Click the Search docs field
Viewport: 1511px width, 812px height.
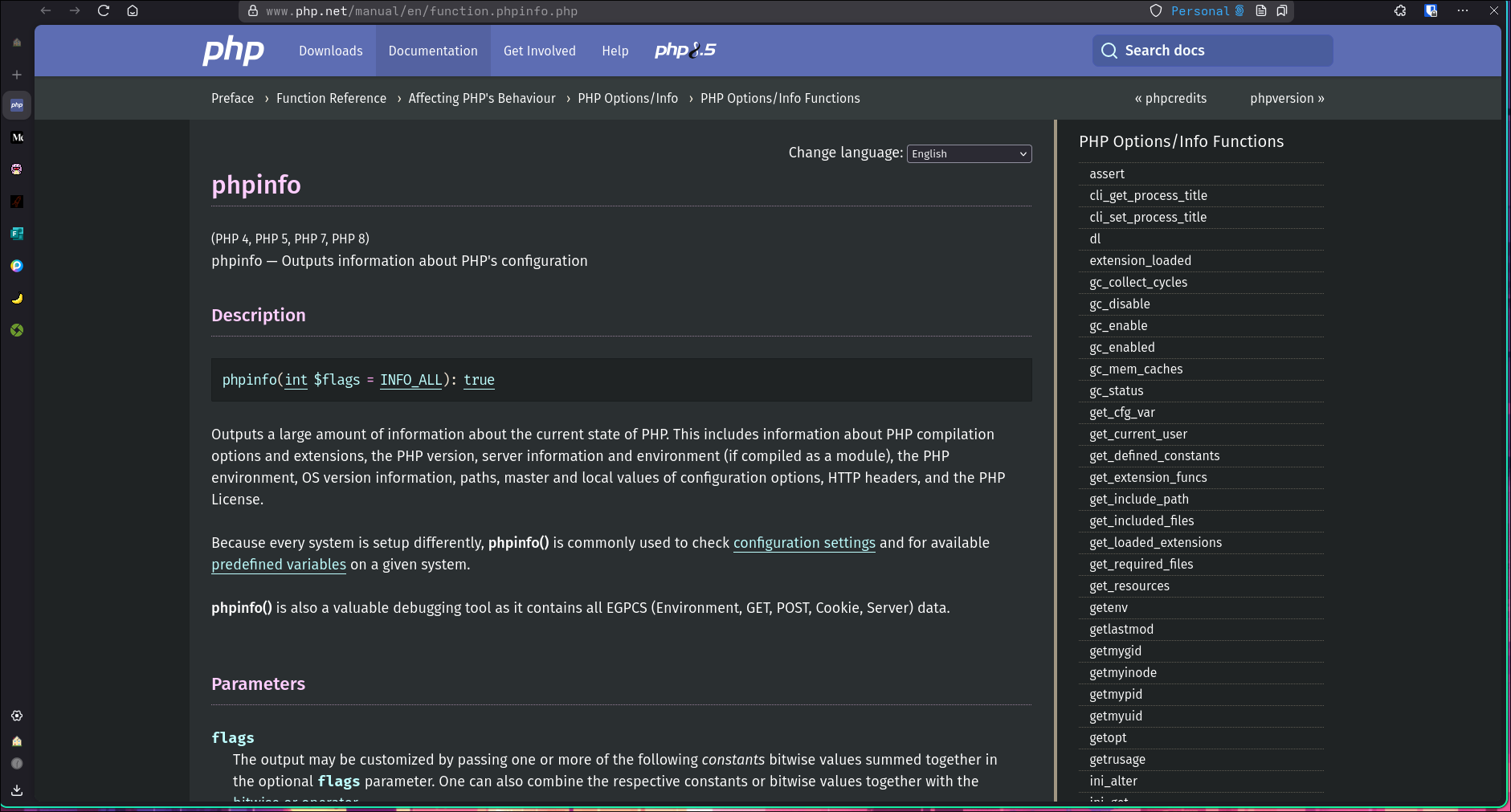pos(1212,51)
